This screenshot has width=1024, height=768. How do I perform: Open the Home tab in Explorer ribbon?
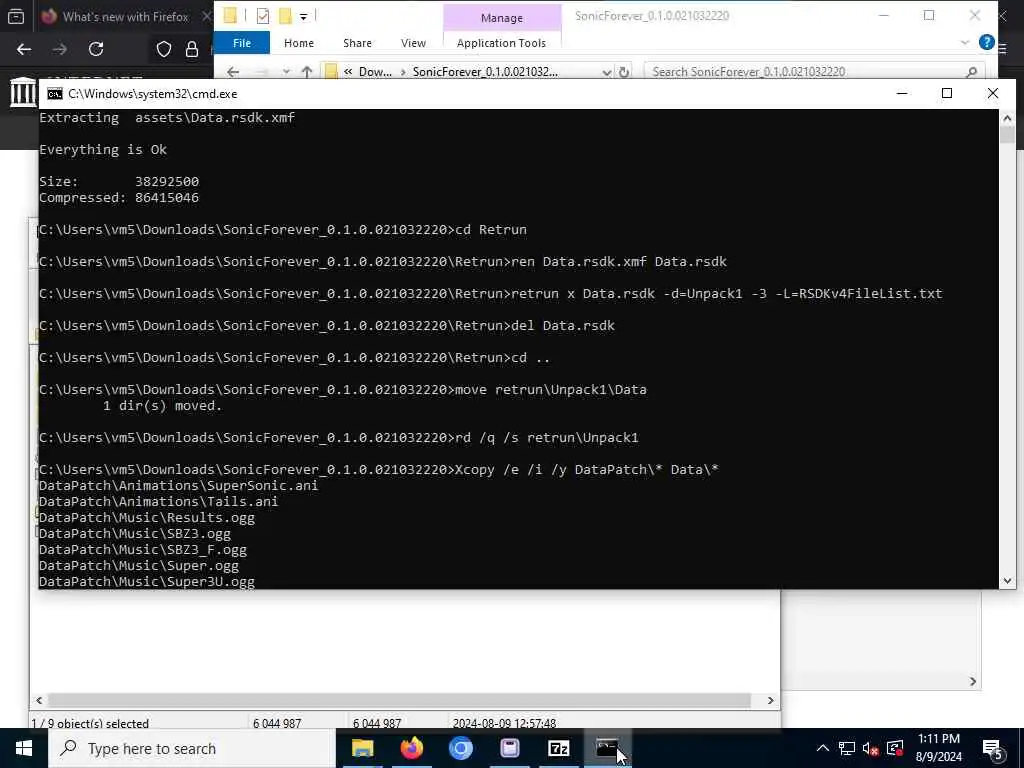(298, 43)
